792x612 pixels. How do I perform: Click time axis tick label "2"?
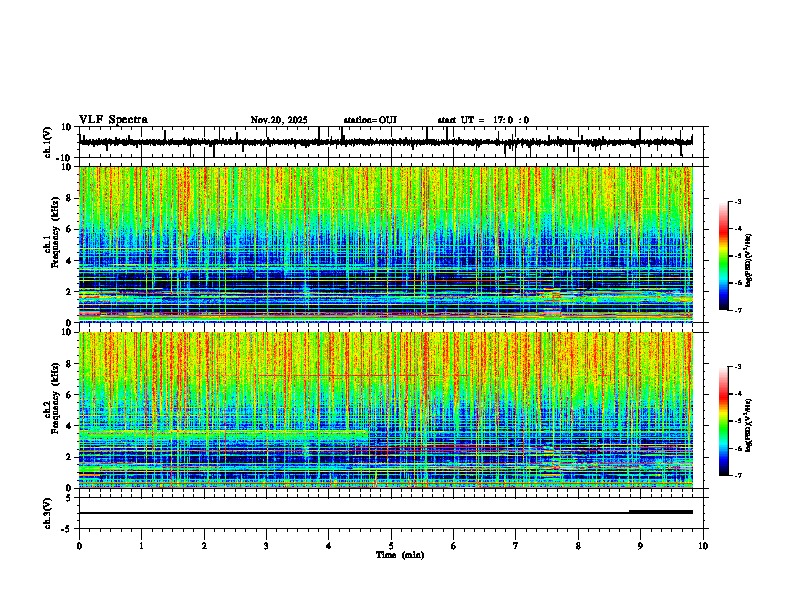click(204, 546)
